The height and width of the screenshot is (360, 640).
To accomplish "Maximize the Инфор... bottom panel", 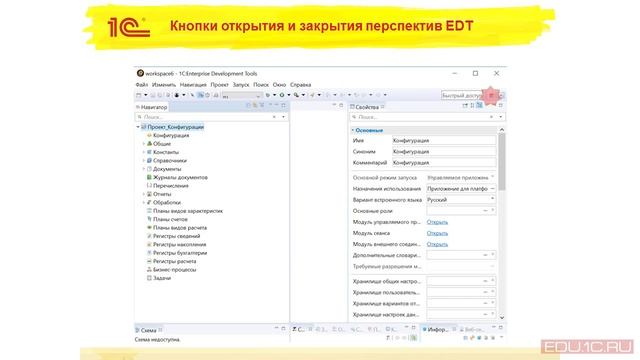I will [501, 328].
